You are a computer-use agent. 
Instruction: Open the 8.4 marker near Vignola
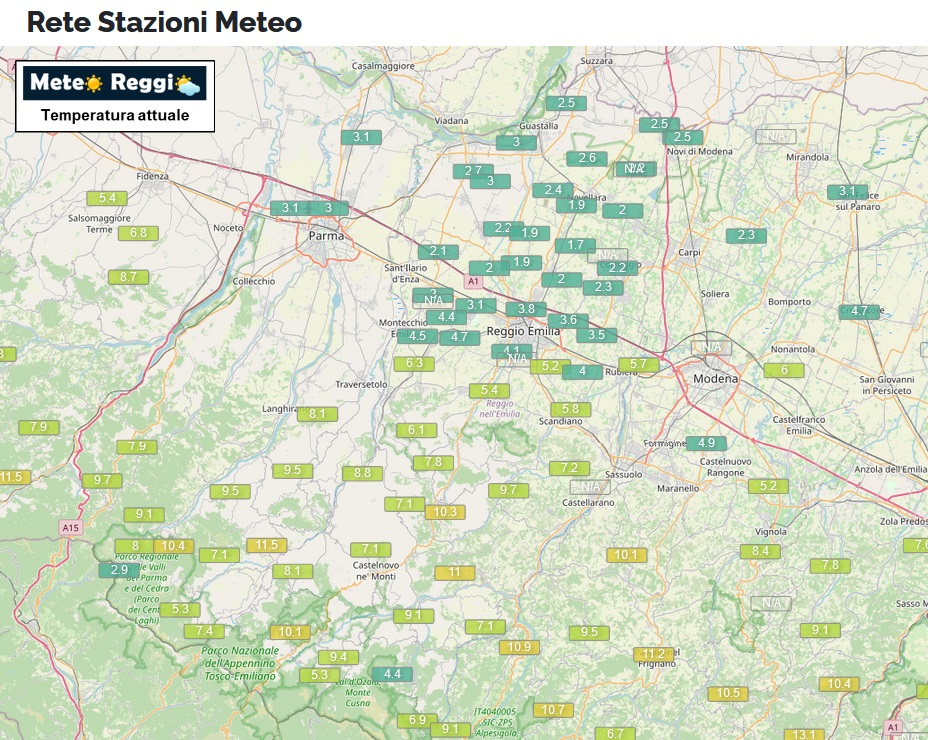click(760, 551)
